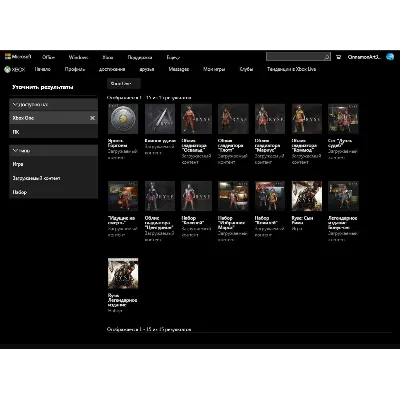
Task: Open the shopping cart
Action: point(339,57)
